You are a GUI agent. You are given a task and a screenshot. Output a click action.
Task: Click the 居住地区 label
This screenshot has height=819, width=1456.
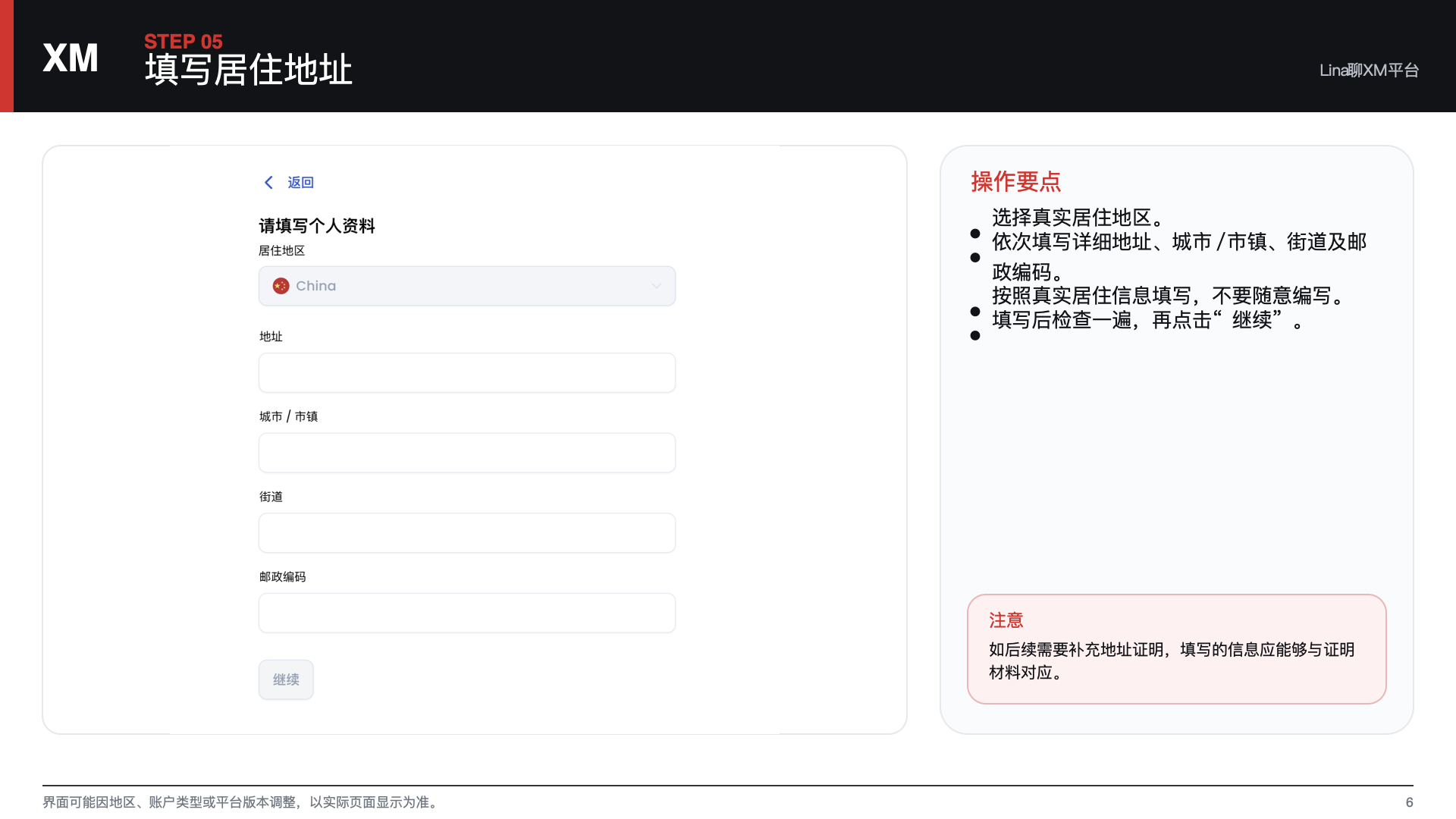click(x=282, y=251)
